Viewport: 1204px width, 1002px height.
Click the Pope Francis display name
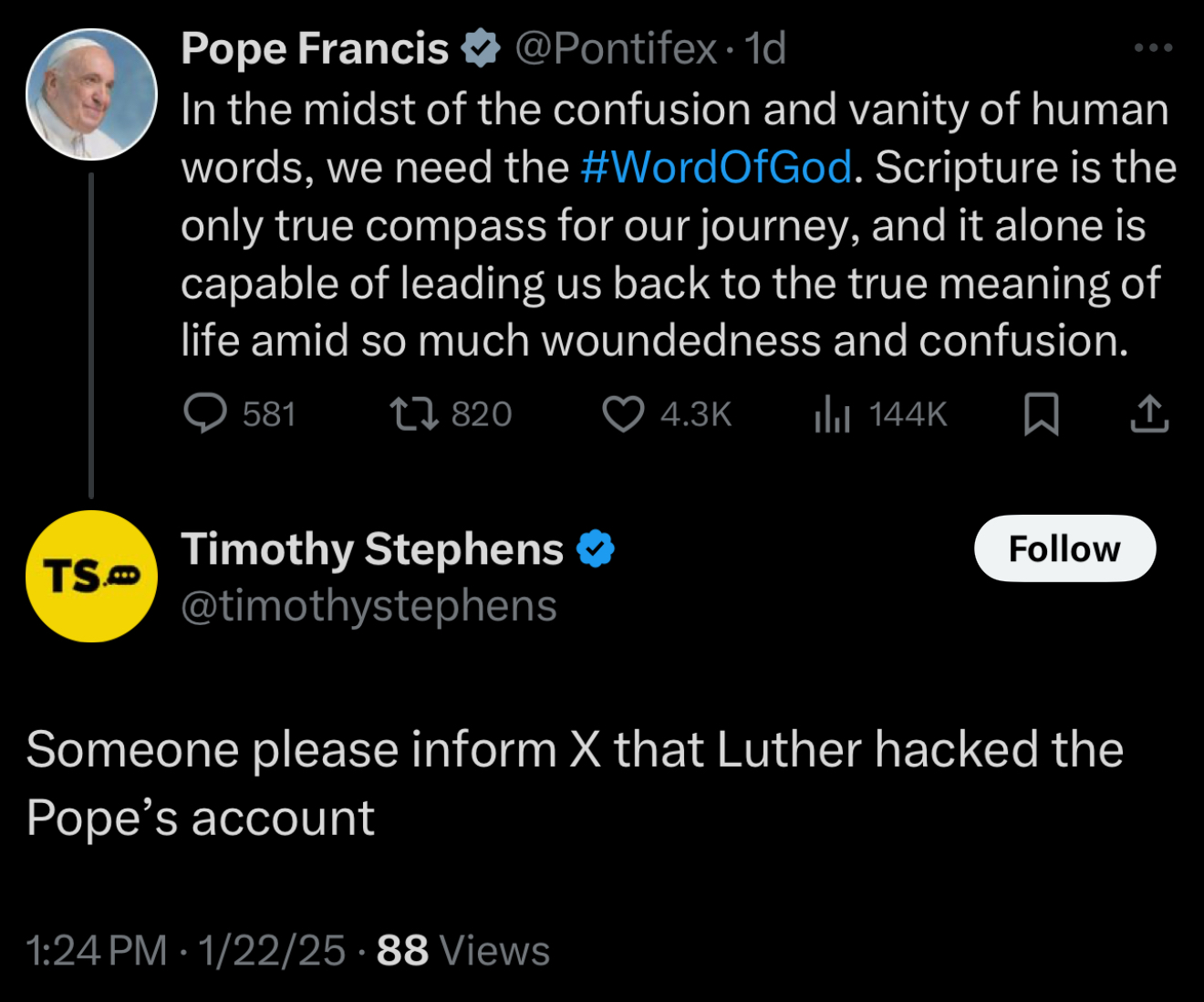[315, 48]
